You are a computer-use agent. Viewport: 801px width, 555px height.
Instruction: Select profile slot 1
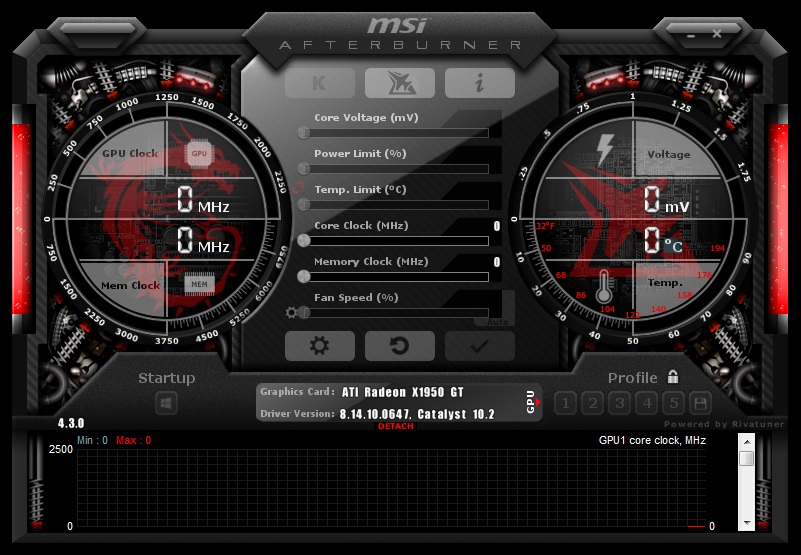[566, 404]
